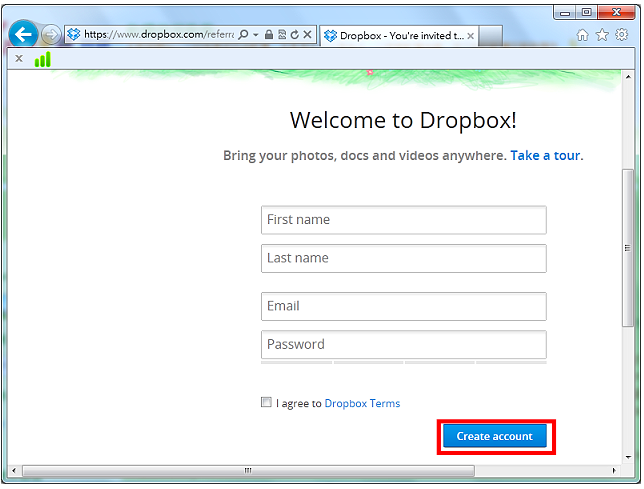
Task: Maximize the browser window
Action: click(x=586, y=12)
